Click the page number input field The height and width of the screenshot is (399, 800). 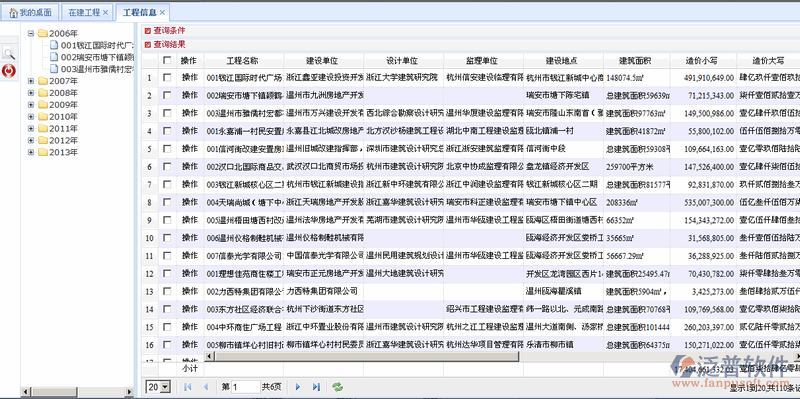245,387
